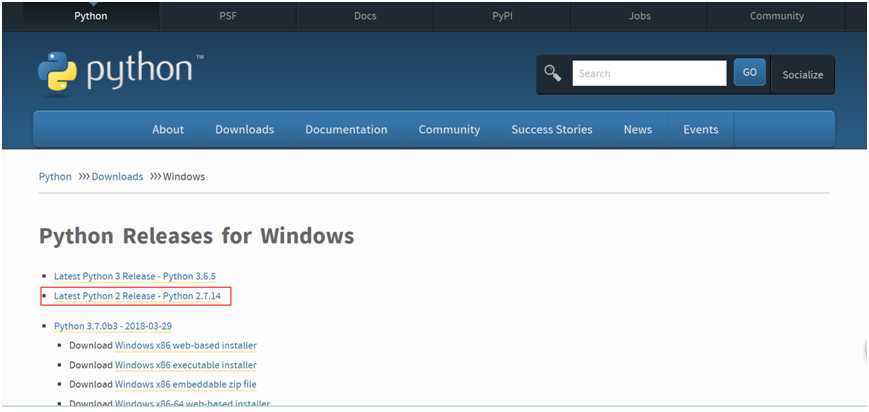The image size is (869, 412).
Task: Open the Downloads navigation menu
Action: (x=244, y=129)
